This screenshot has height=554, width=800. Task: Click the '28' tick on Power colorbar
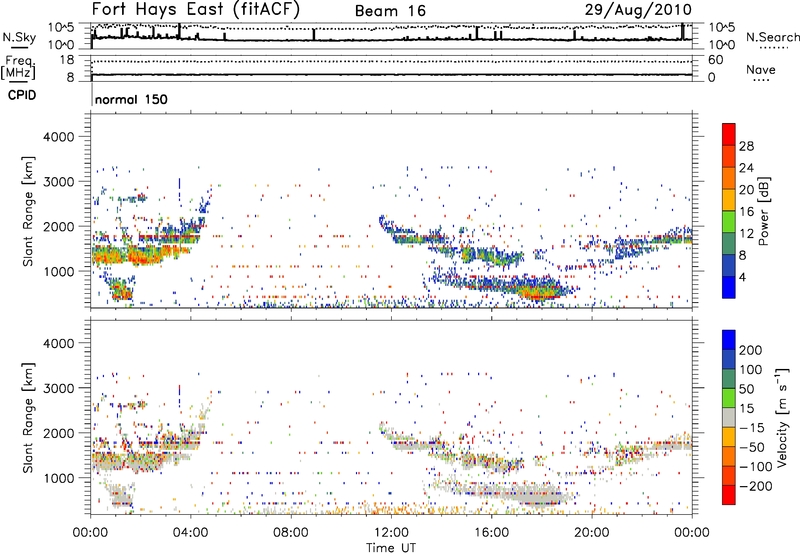pyautogui.click(x=746, y=146)
